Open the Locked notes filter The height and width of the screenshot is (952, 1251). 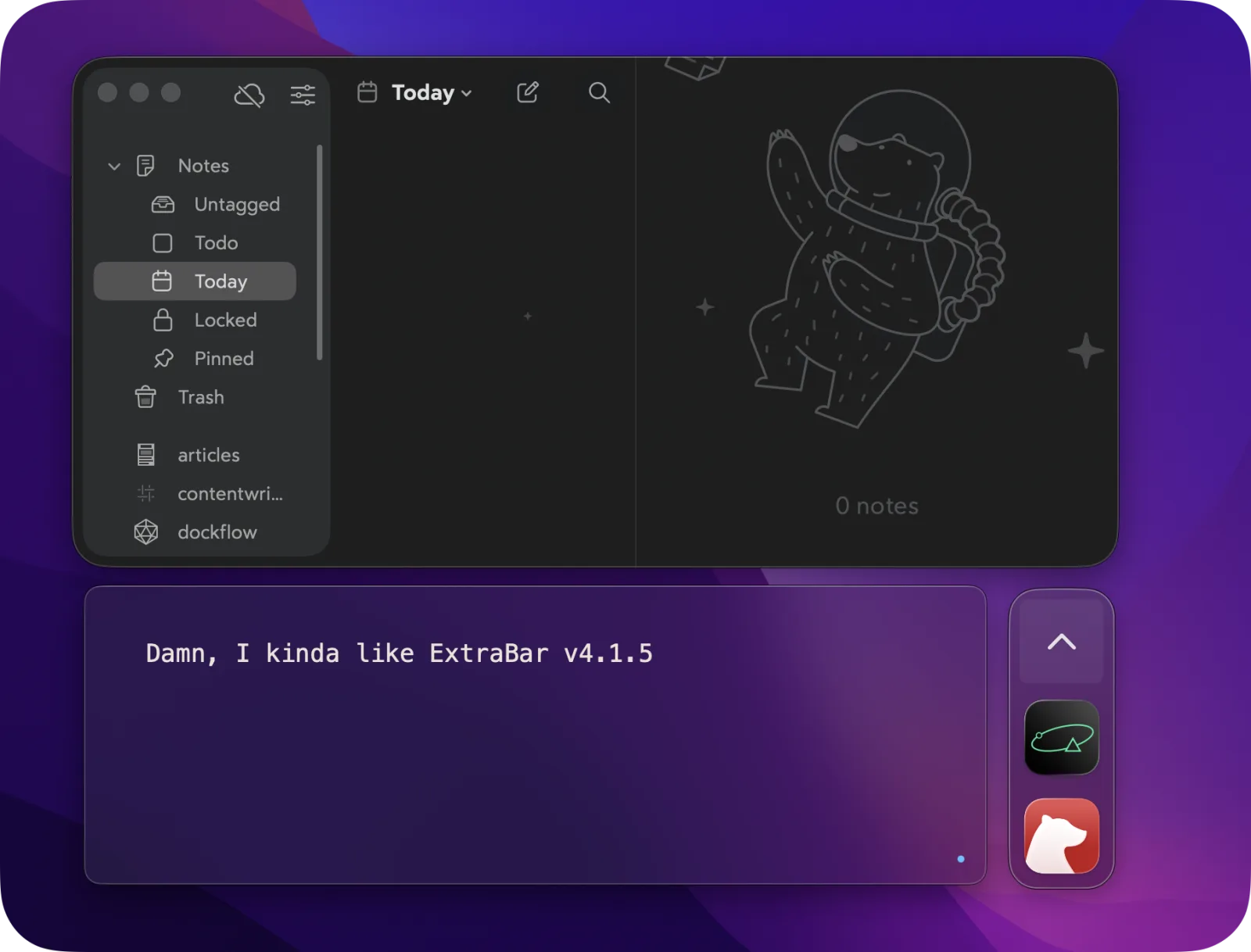(x=195, y=320)
